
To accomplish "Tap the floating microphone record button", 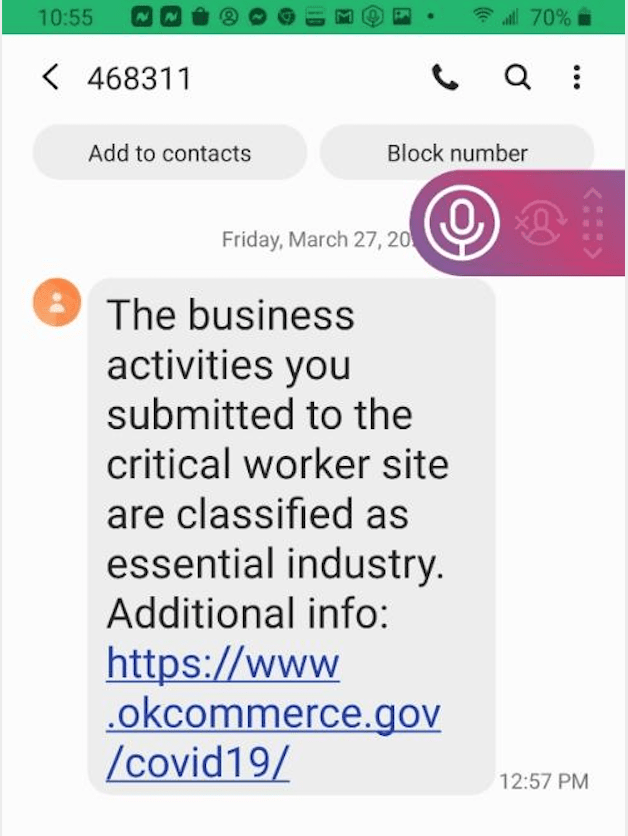I will [461, 223].
